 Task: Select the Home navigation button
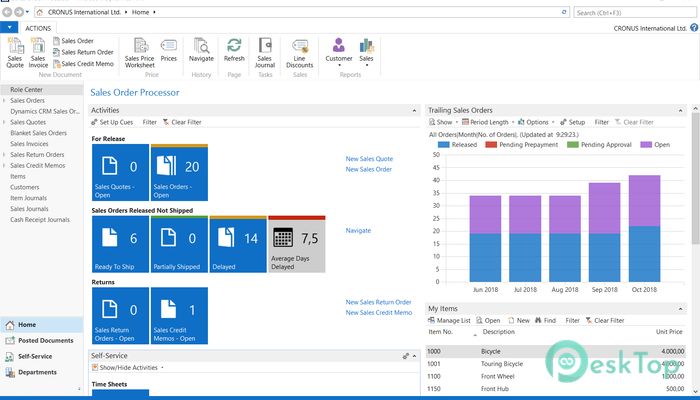pos(42,325)
